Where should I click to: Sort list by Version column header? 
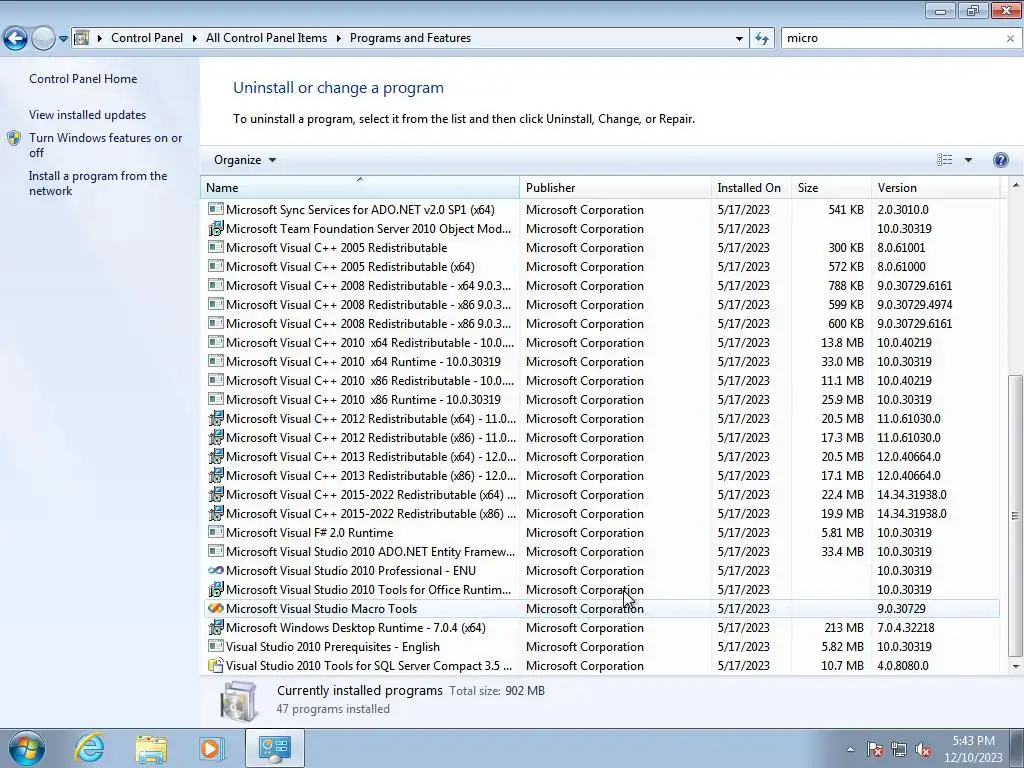pyautogui.click(x=935, y=187)
